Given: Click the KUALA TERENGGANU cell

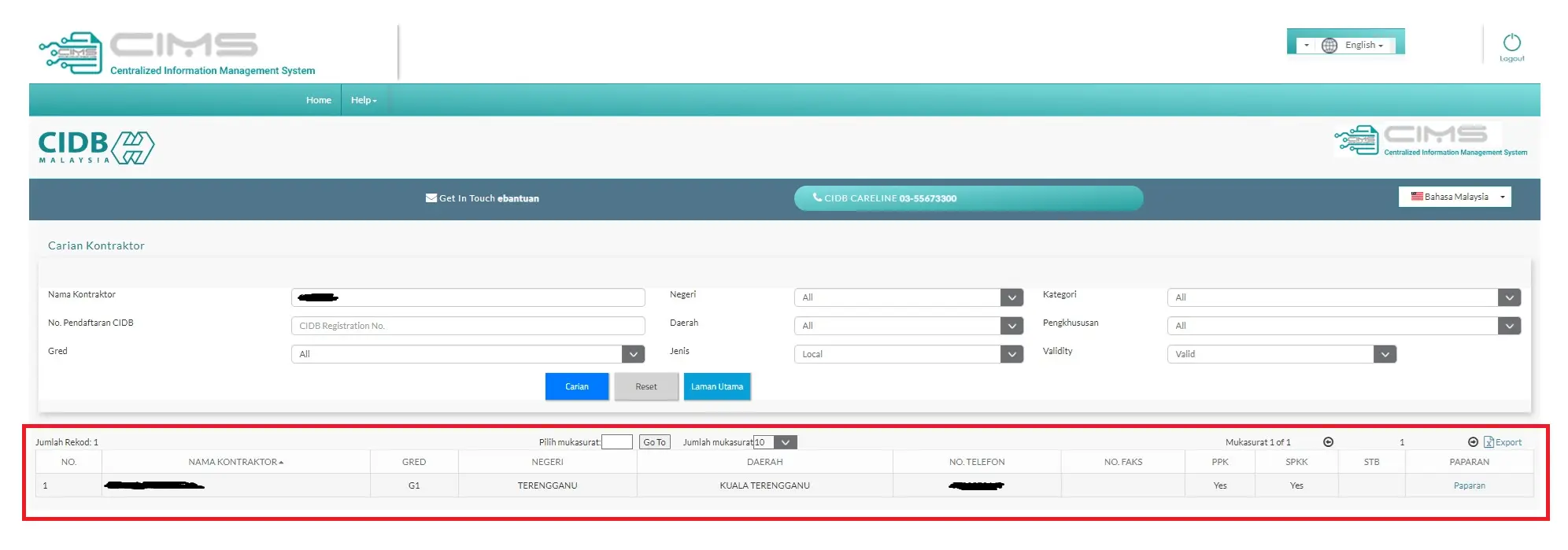Looking at the screenshot, I should click(x=764, y=485).
